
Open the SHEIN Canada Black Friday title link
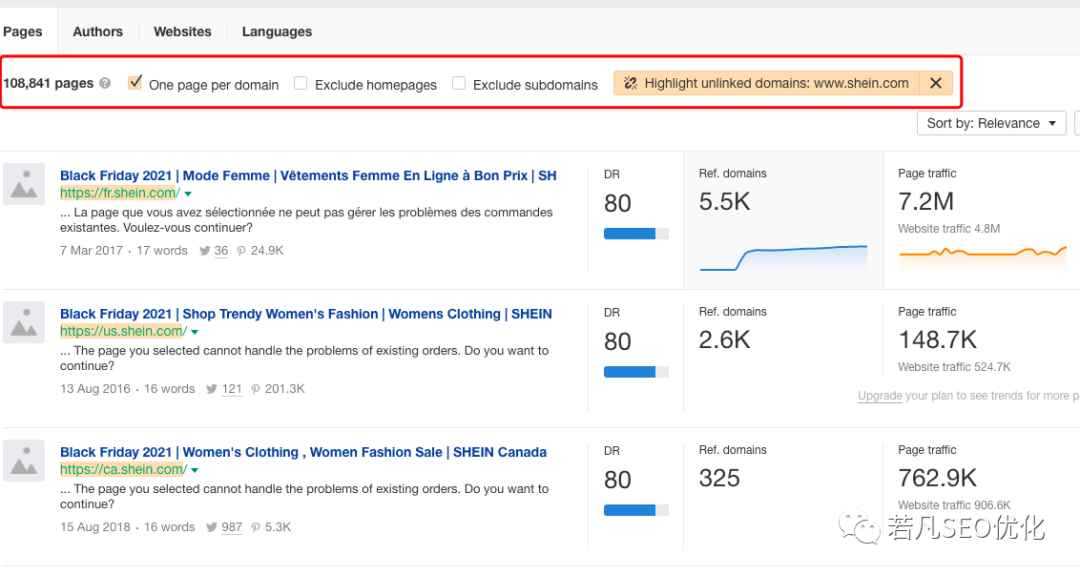[303, 452]
